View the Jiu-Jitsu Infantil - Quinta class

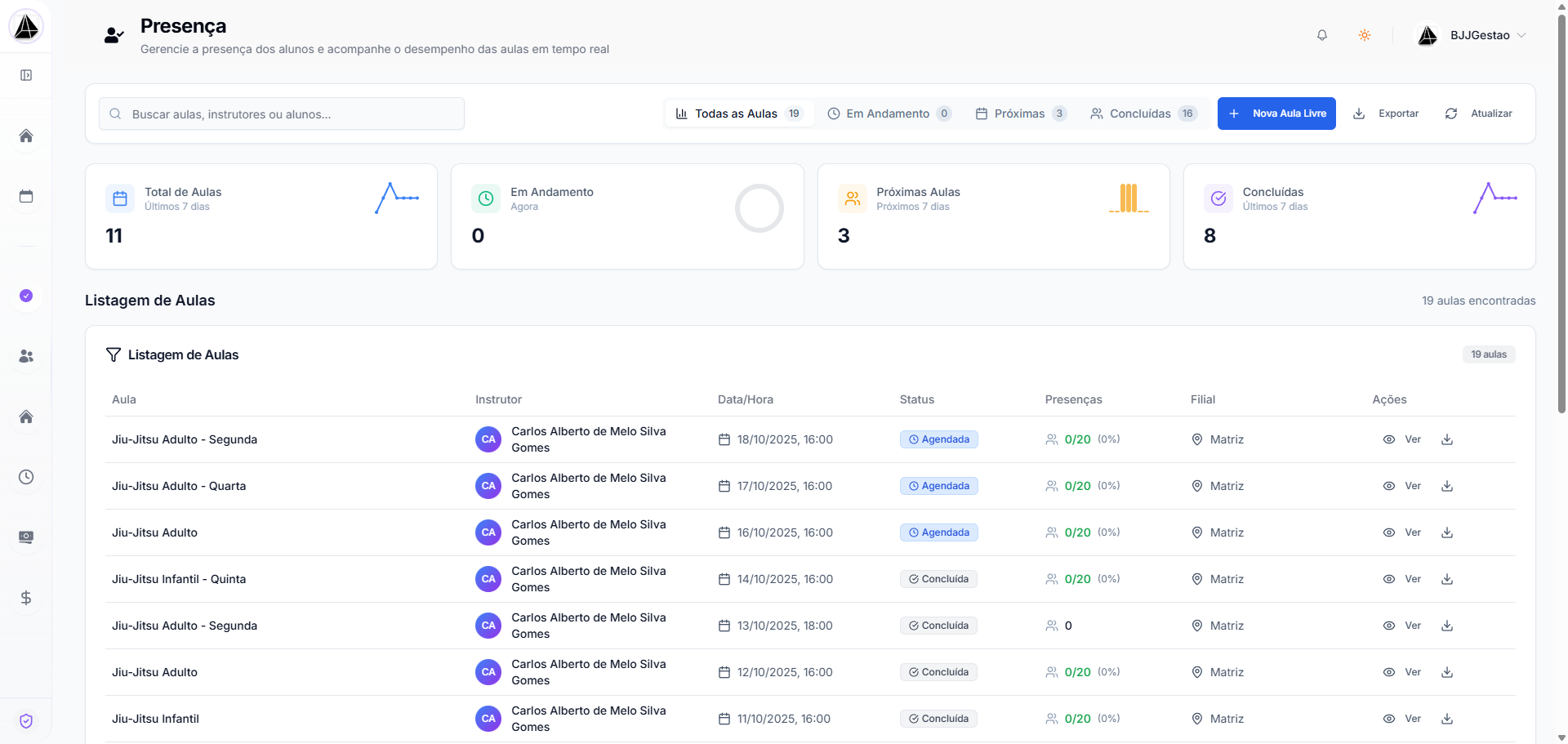[1402, 579]
